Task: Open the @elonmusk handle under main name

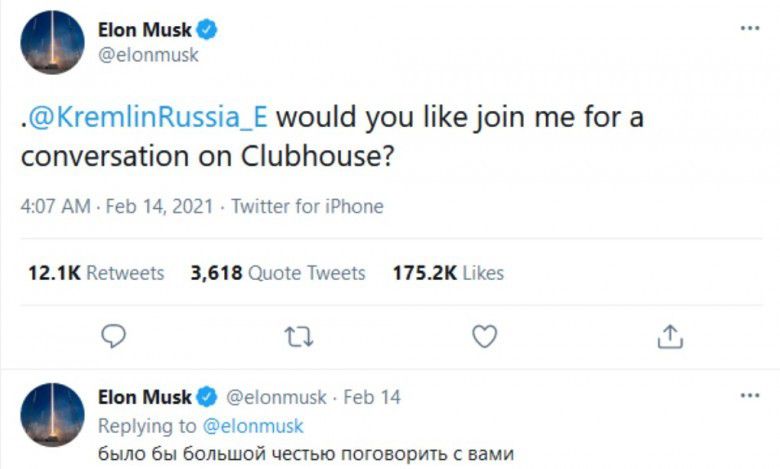Action: coord(148,55)
